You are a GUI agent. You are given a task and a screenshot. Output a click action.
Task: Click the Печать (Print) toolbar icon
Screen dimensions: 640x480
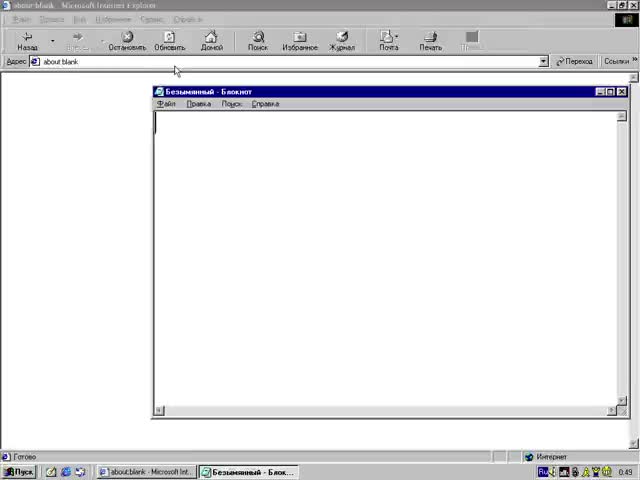pos(430,41)
